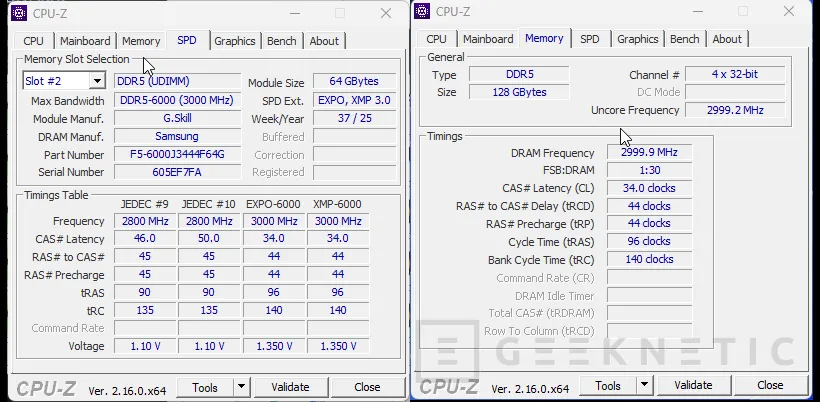Open Tools dropdown arrow in right window

click(644, 385)
